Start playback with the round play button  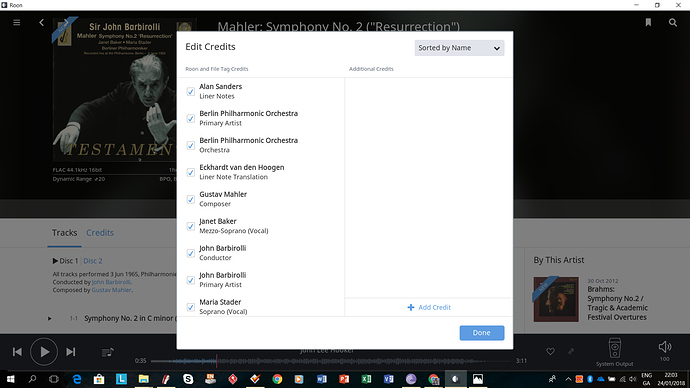tap(44, 352)
